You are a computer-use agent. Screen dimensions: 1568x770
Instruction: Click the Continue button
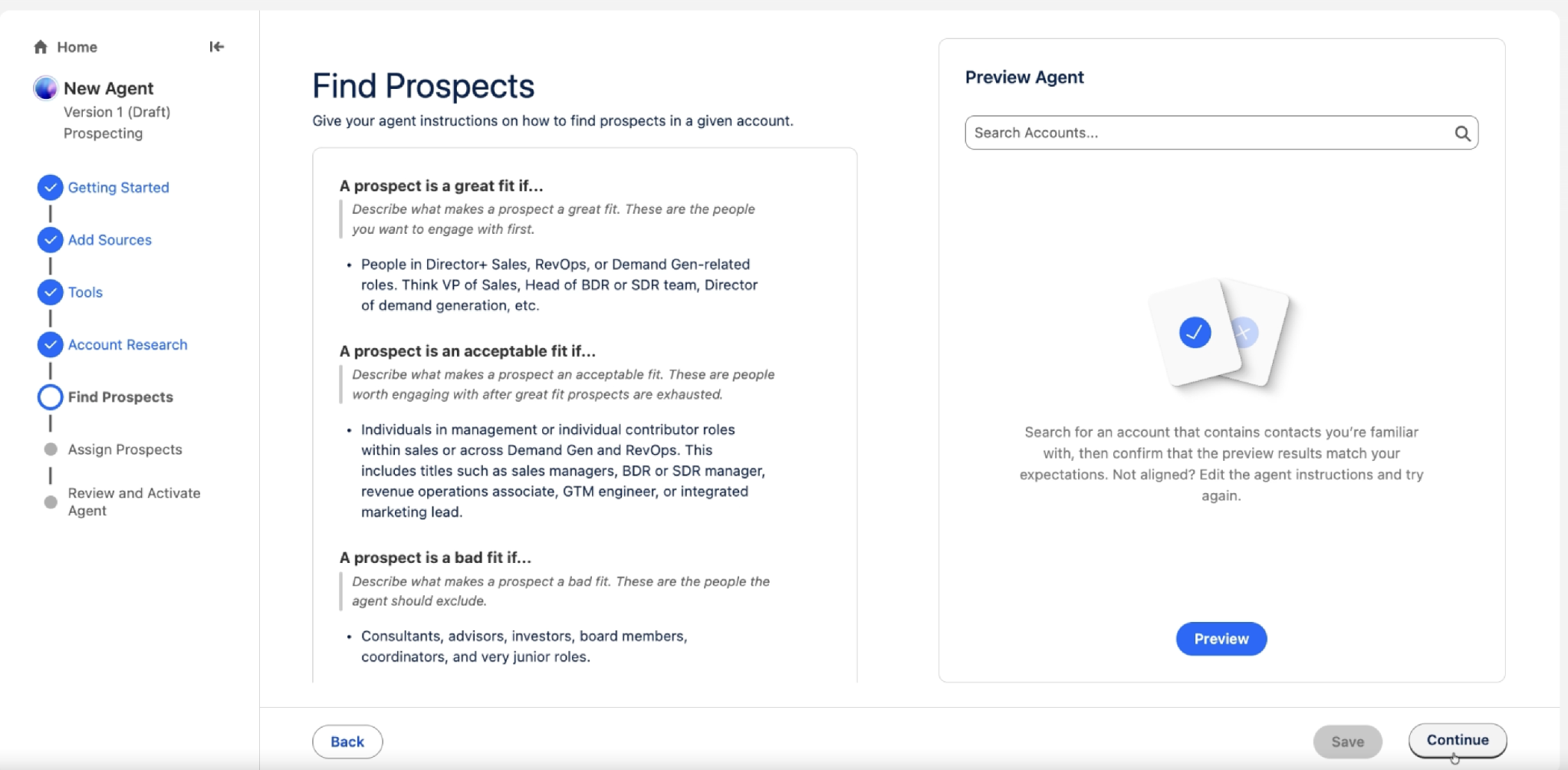[1457, 740]
